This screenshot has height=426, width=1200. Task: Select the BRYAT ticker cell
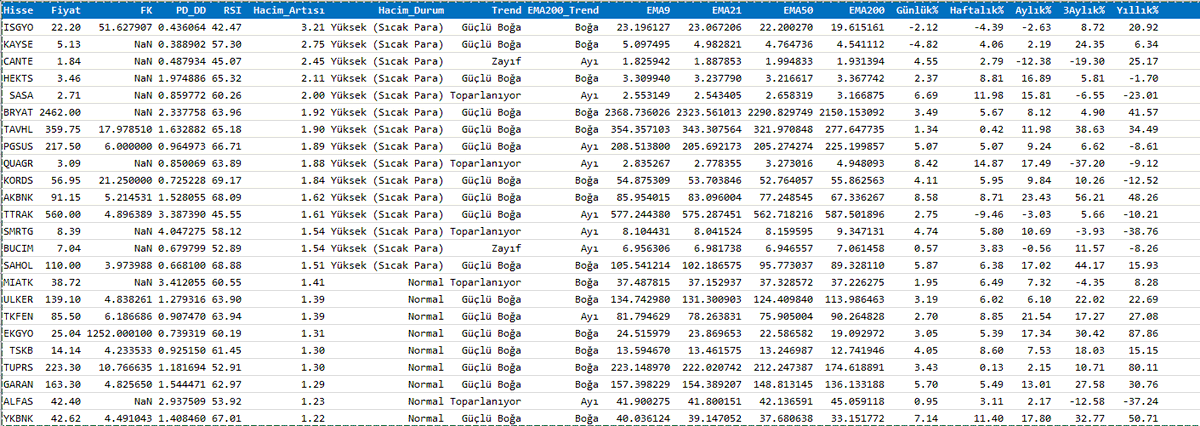click(x=19, y=111)
